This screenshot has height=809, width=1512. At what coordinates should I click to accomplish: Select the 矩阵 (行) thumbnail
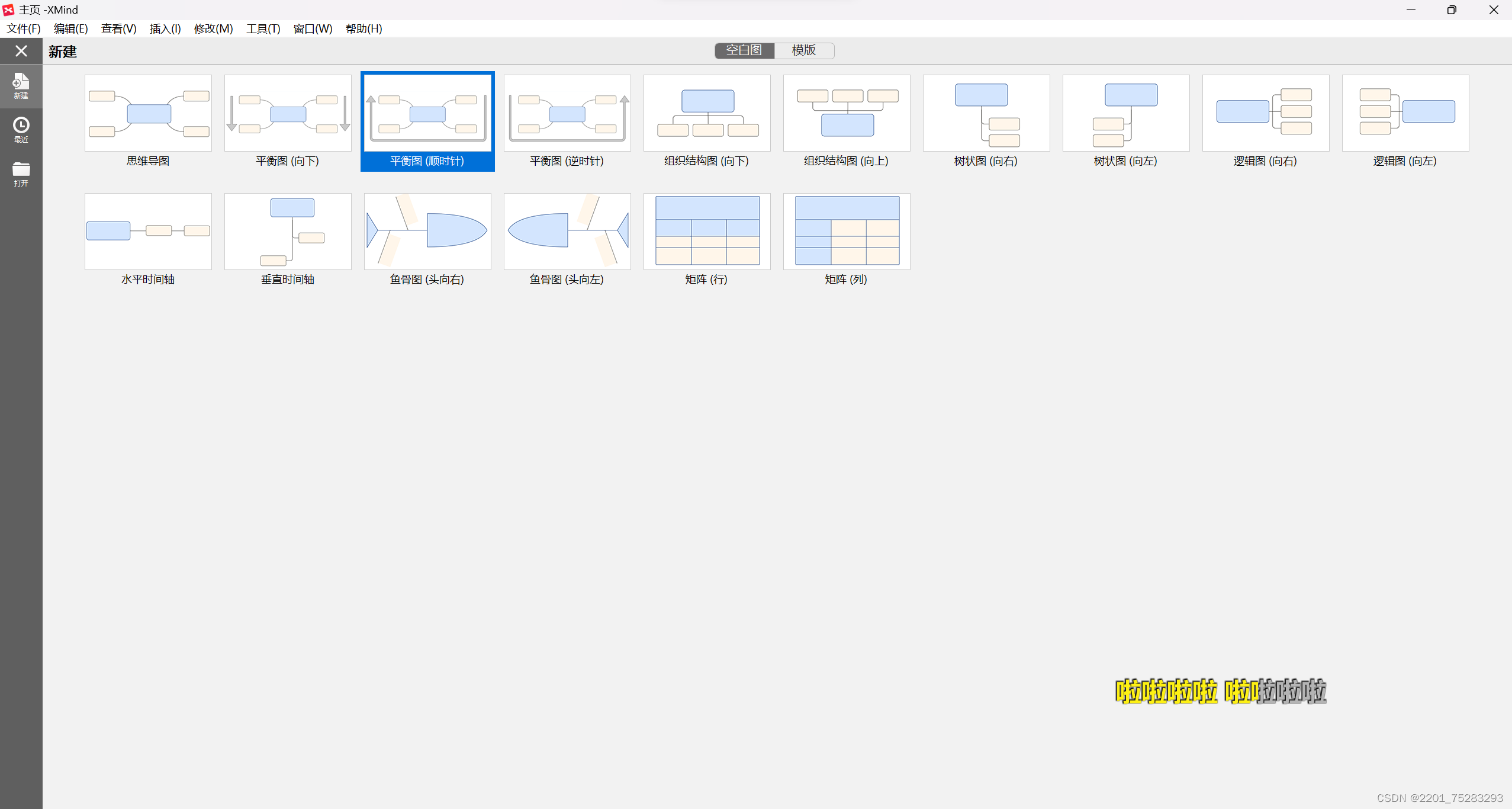coord(707,232)
